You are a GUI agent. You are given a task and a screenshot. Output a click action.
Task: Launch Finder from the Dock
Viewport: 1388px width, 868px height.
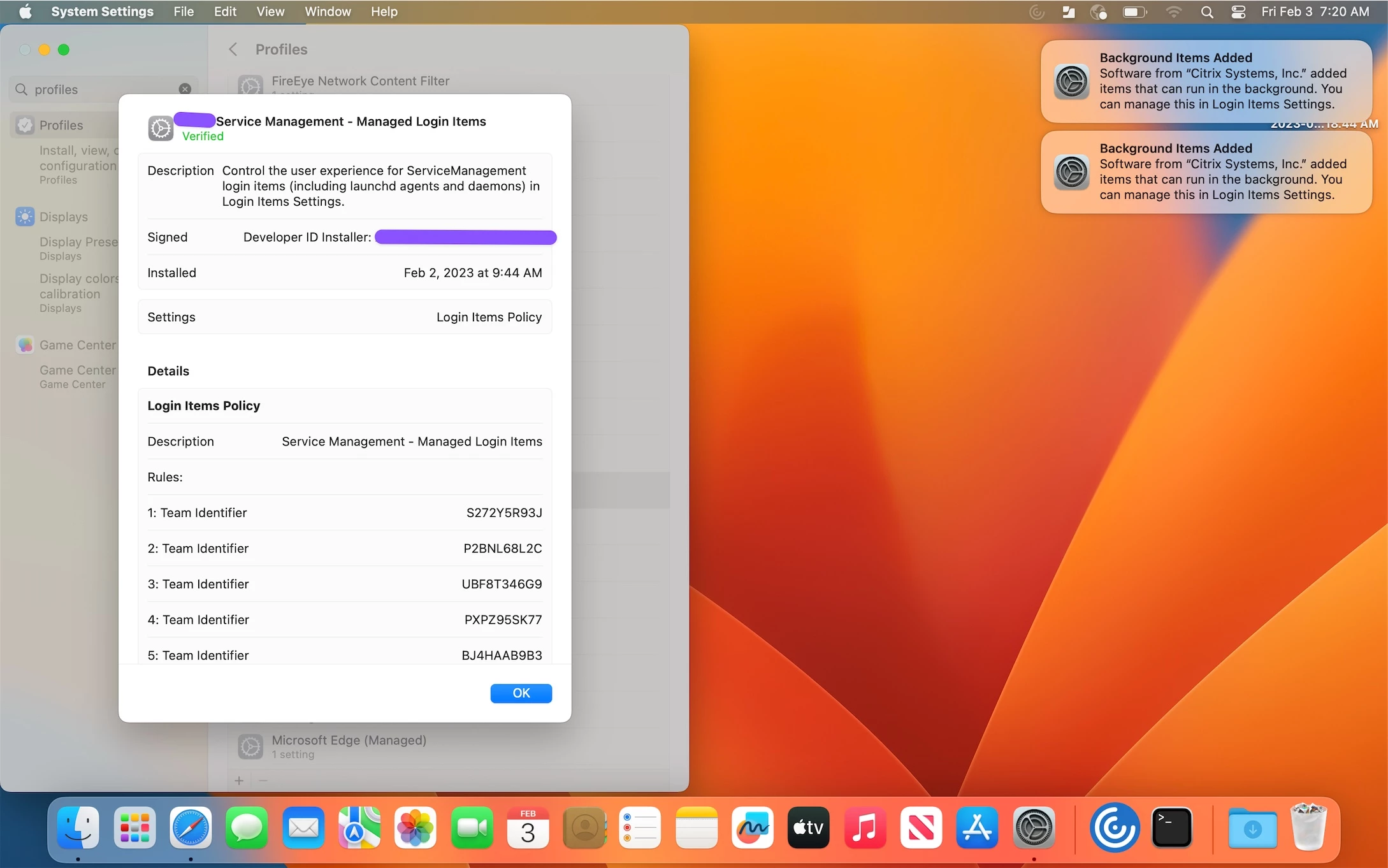tap(78, 828)
